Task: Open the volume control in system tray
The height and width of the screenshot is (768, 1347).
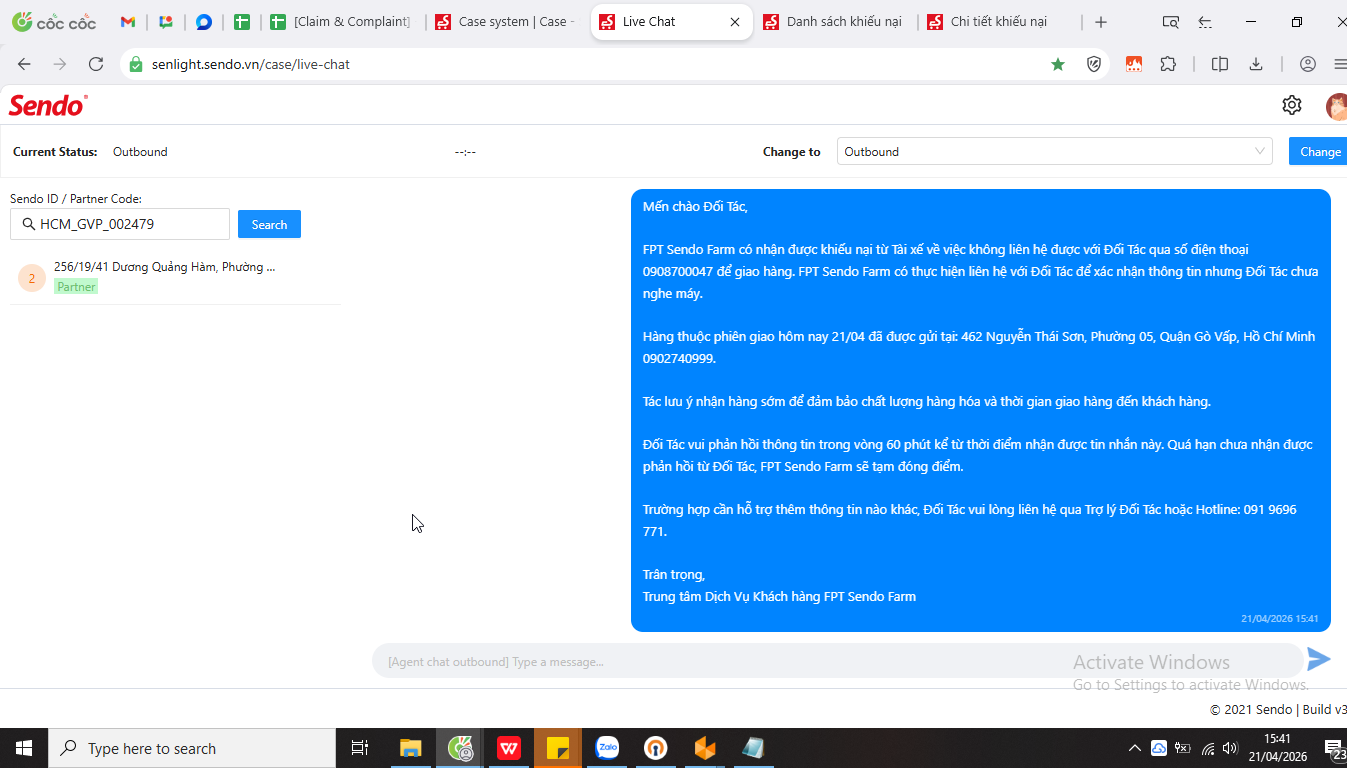Action: pyautogui.click(x=1230, y=748)
